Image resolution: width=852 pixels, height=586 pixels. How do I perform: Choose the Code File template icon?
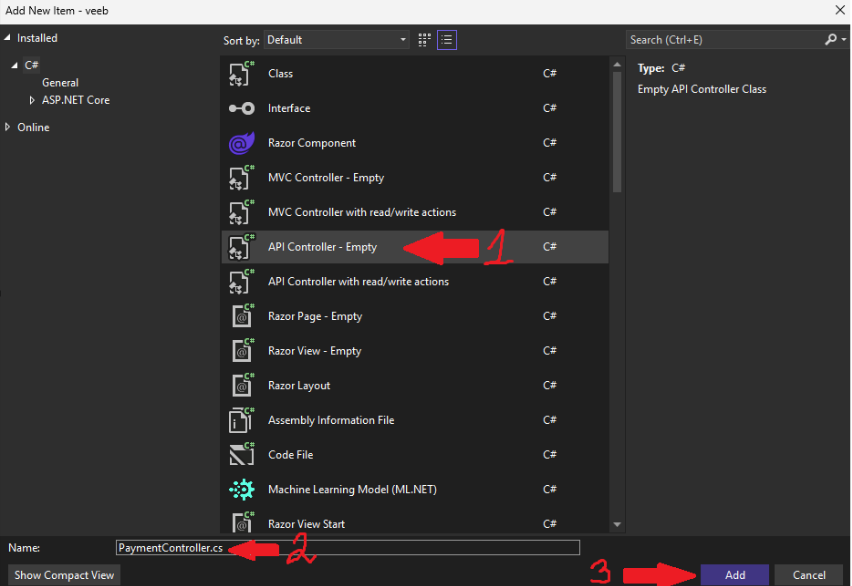(x=241, y=455)
